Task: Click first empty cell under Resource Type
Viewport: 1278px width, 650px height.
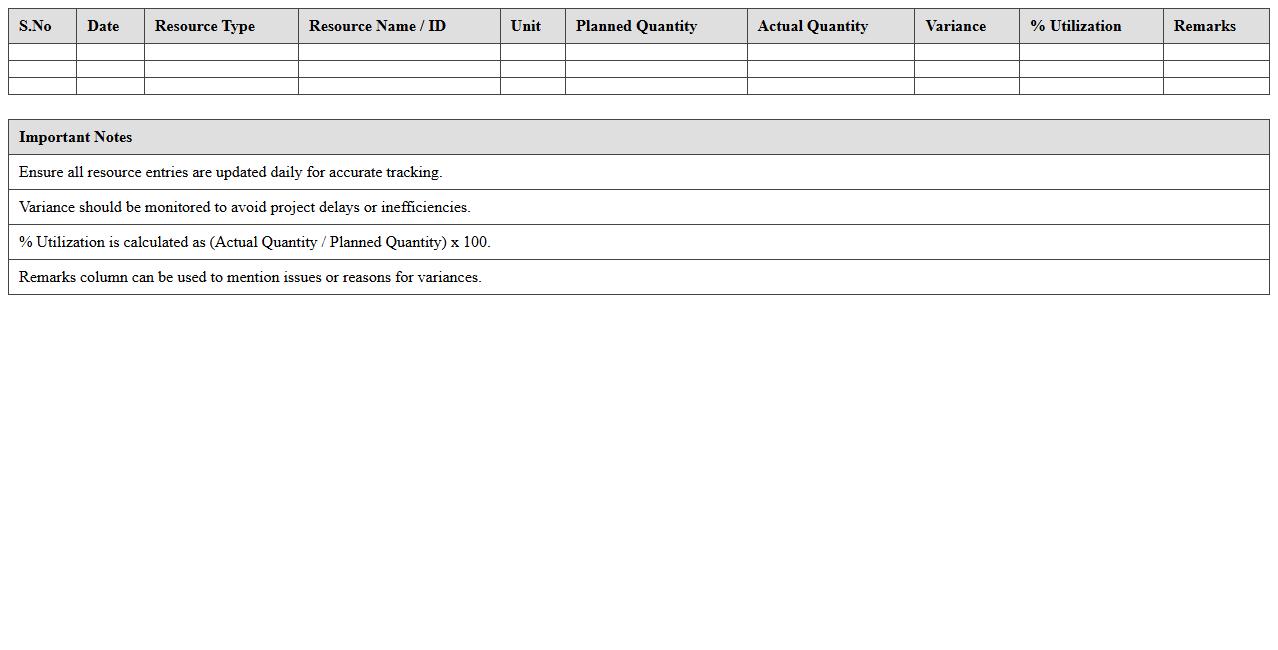Action: [x=221, y=52]
